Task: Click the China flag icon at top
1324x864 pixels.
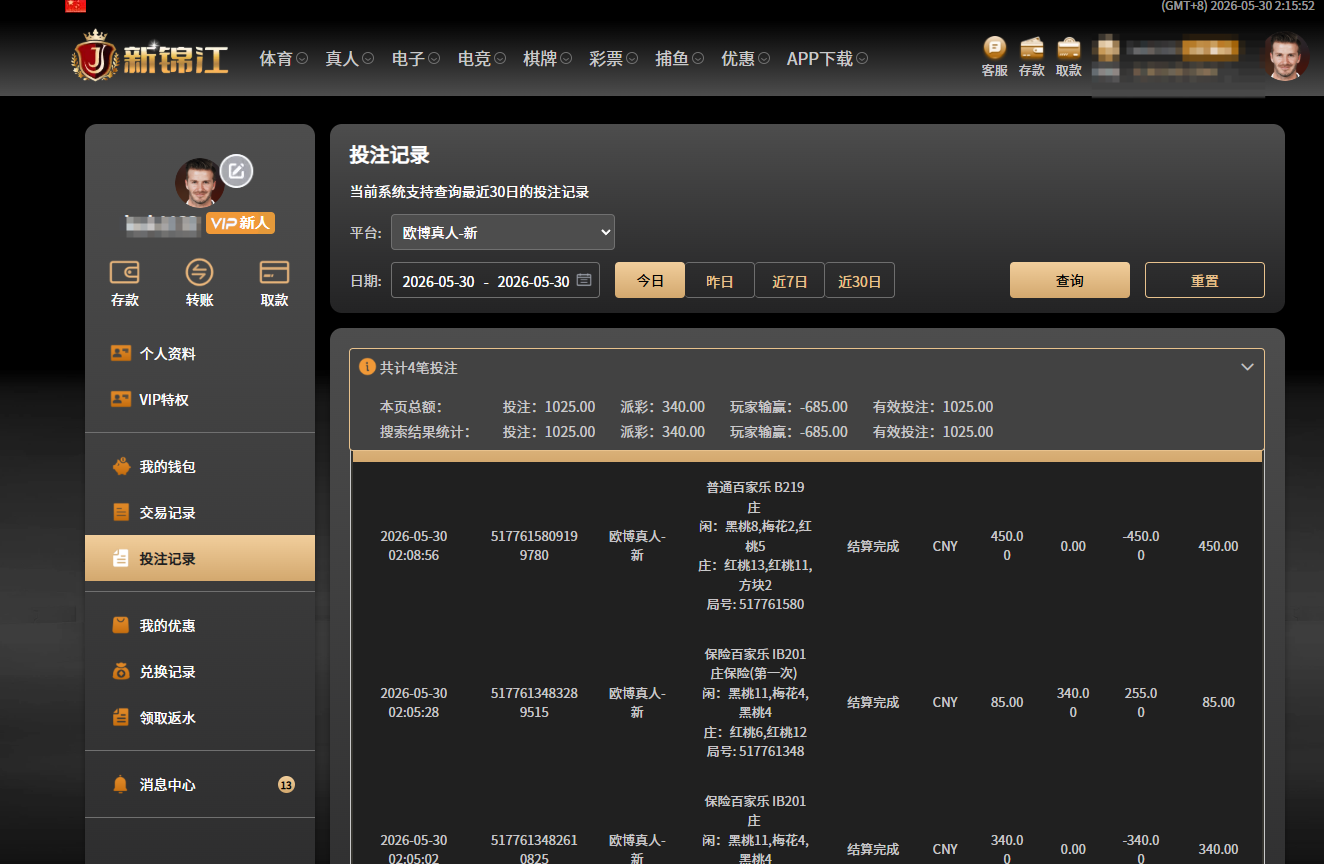Action: 75,5
